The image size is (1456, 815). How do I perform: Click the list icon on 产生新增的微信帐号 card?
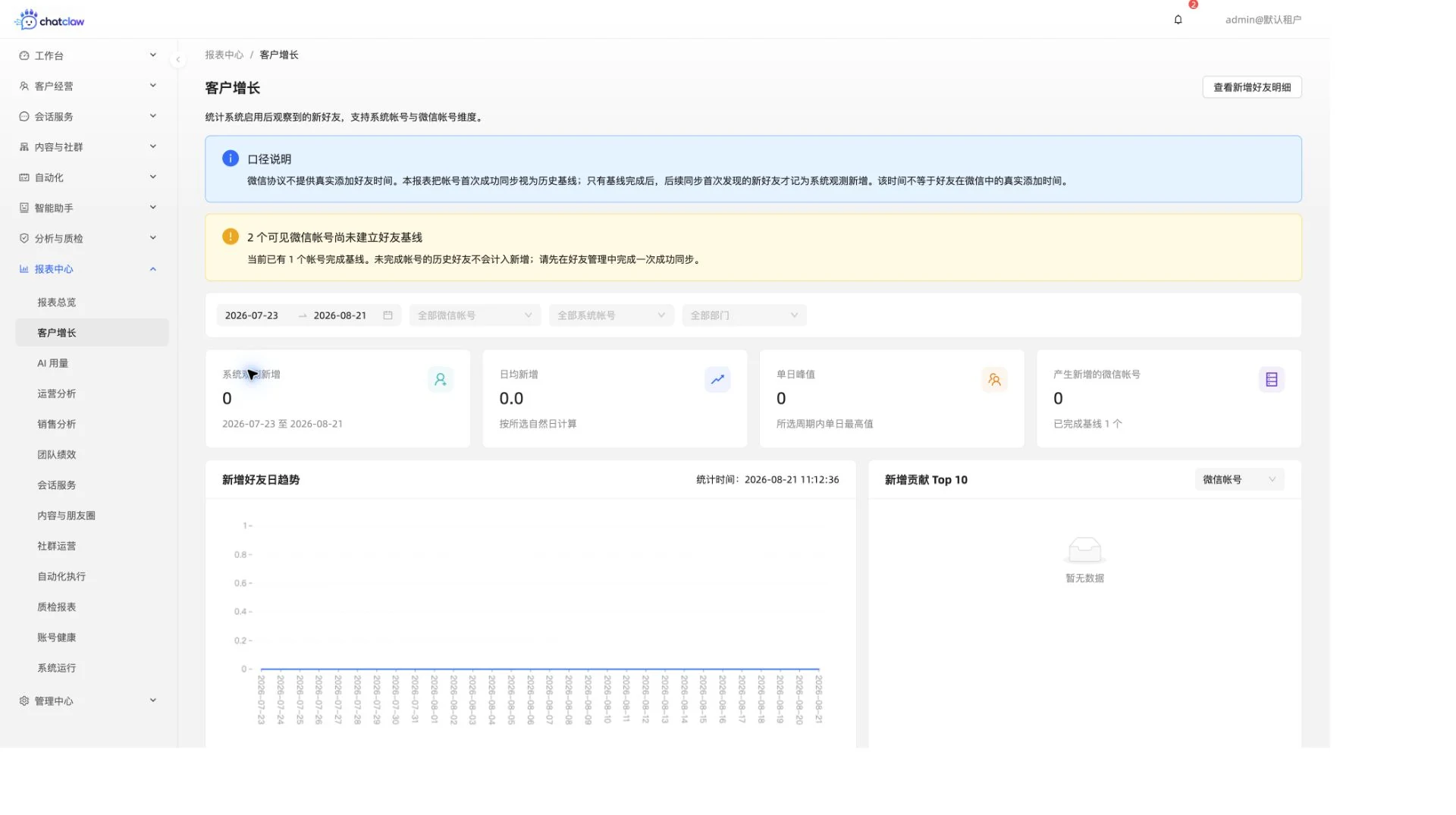tap(1272, 379)
